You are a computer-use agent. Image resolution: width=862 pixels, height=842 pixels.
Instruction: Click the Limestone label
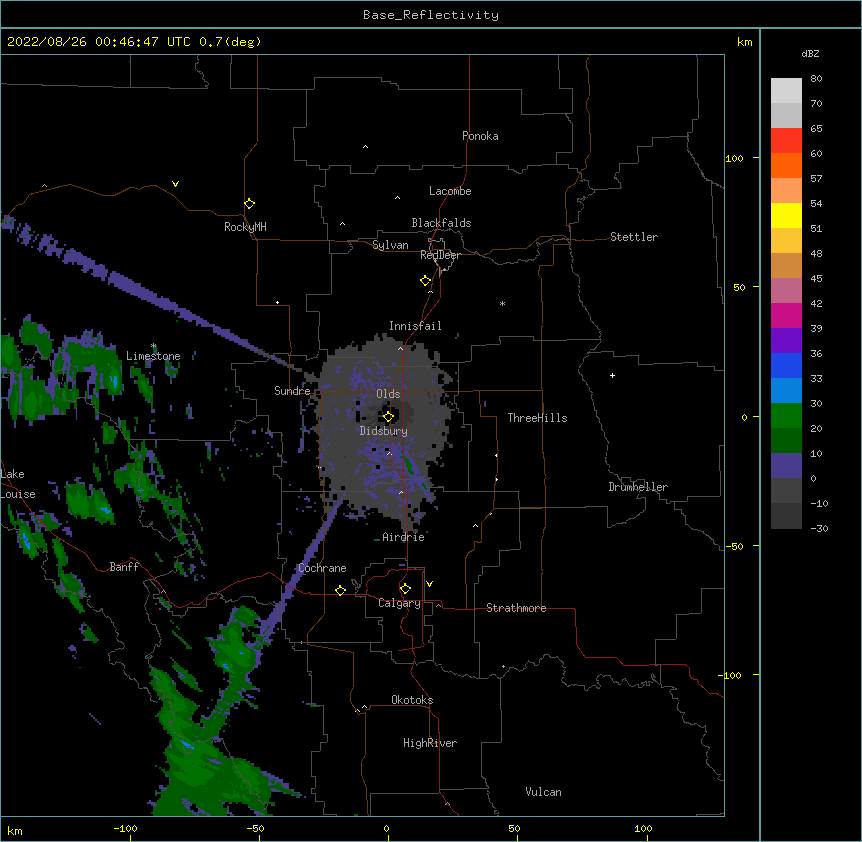pyautogui.click(x=153, y=356)
